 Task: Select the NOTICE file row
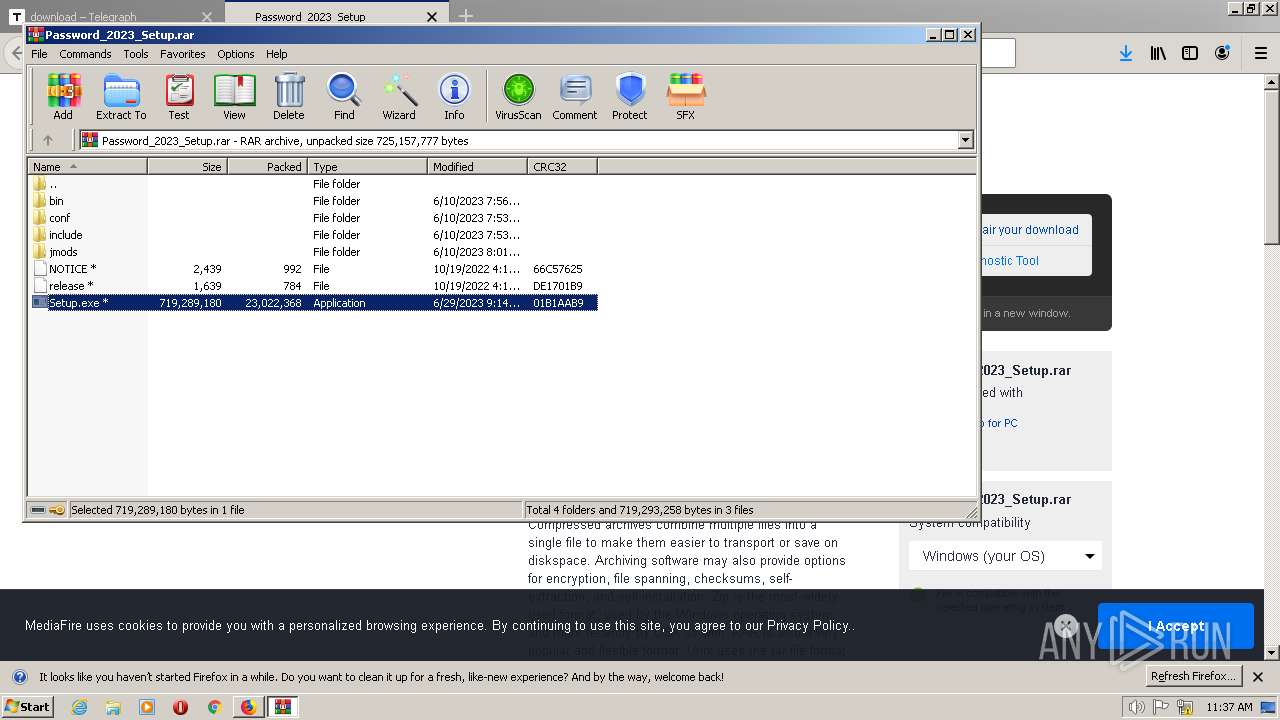[x=312, y=269]
